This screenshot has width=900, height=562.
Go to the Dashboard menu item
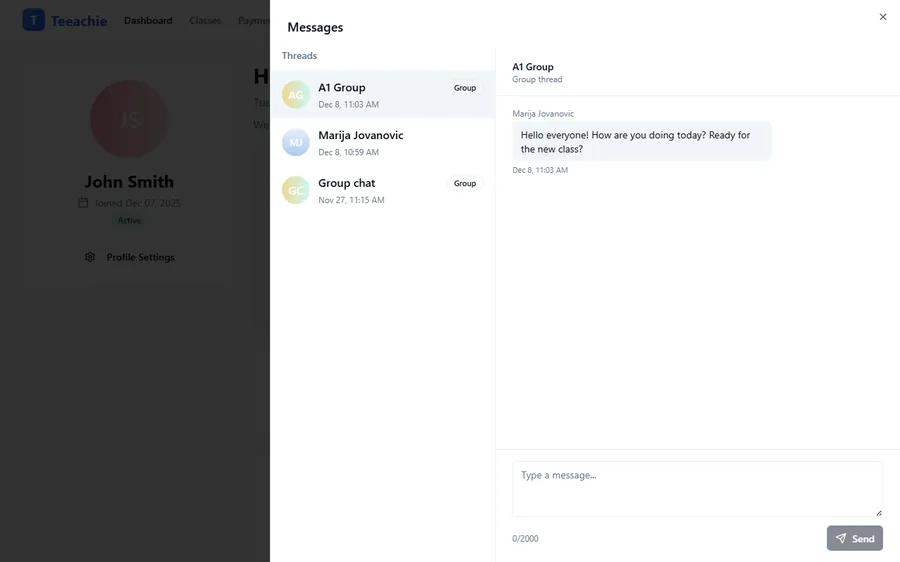[148, 20]
